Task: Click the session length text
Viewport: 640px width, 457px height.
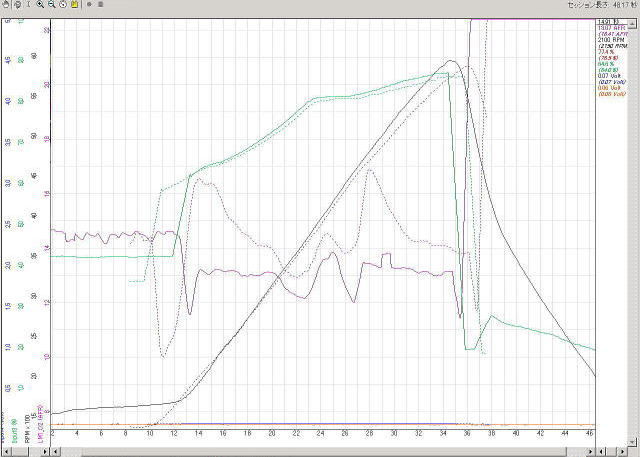Action: 603,4
